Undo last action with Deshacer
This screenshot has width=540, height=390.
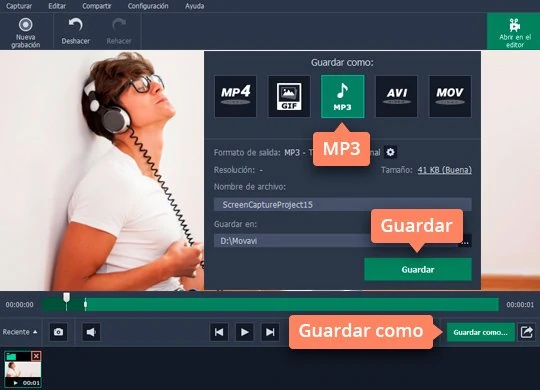pos(75,32)
